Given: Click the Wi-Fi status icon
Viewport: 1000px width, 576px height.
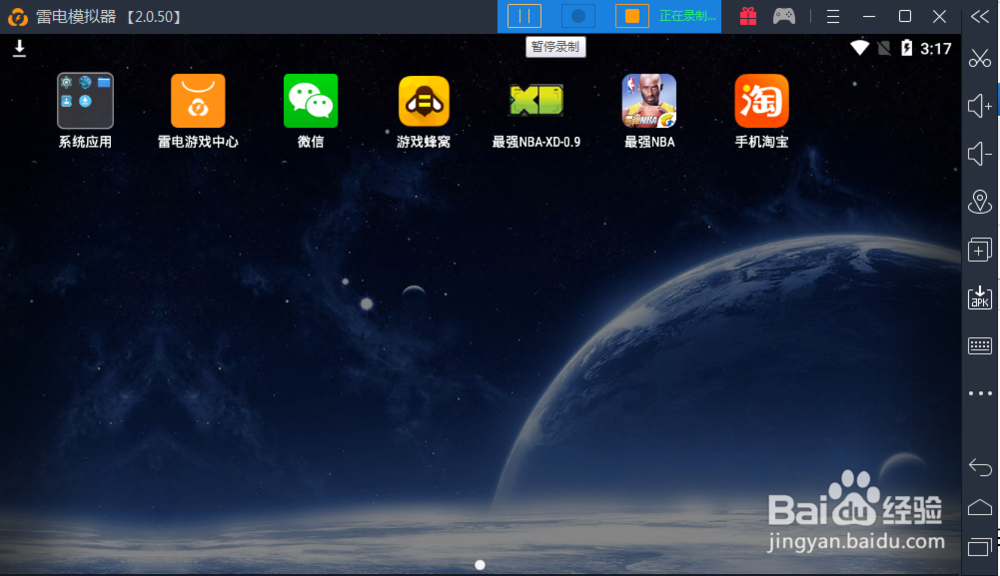Looking at the screenshot, I should [859, 48].
